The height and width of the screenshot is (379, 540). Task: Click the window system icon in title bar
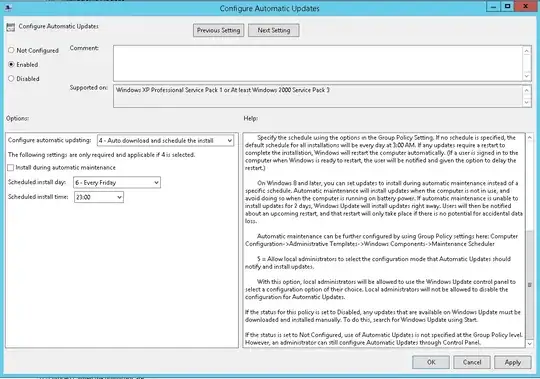coord(8,8)
